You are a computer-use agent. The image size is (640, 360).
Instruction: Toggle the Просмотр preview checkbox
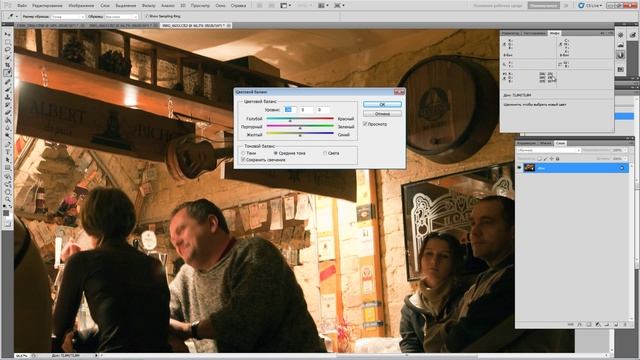pos(365,124)
